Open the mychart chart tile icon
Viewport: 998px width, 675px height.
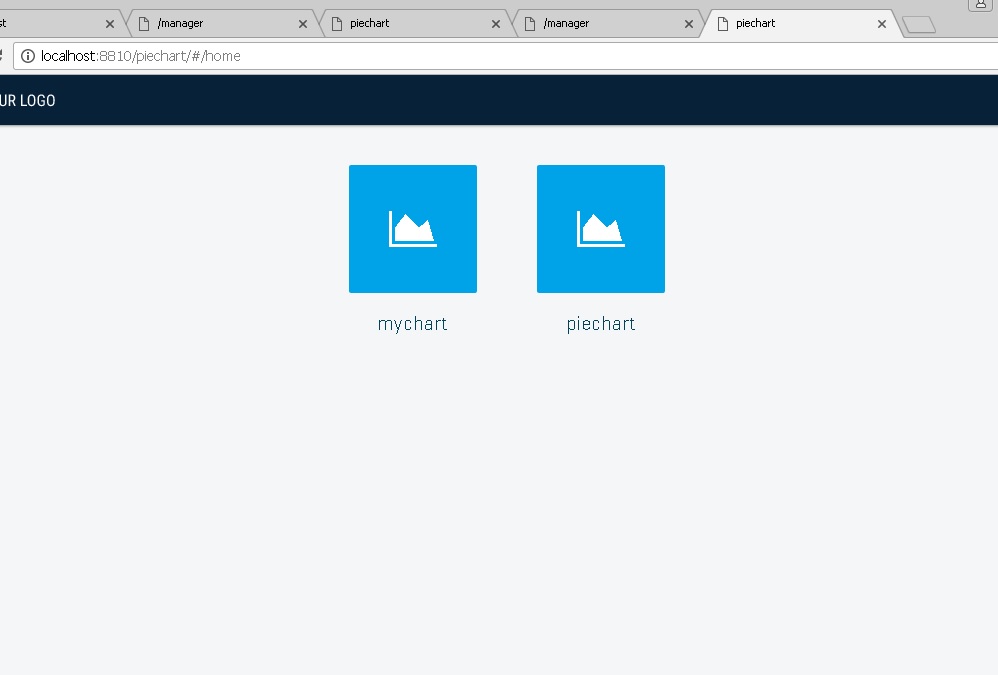point(412,229)
